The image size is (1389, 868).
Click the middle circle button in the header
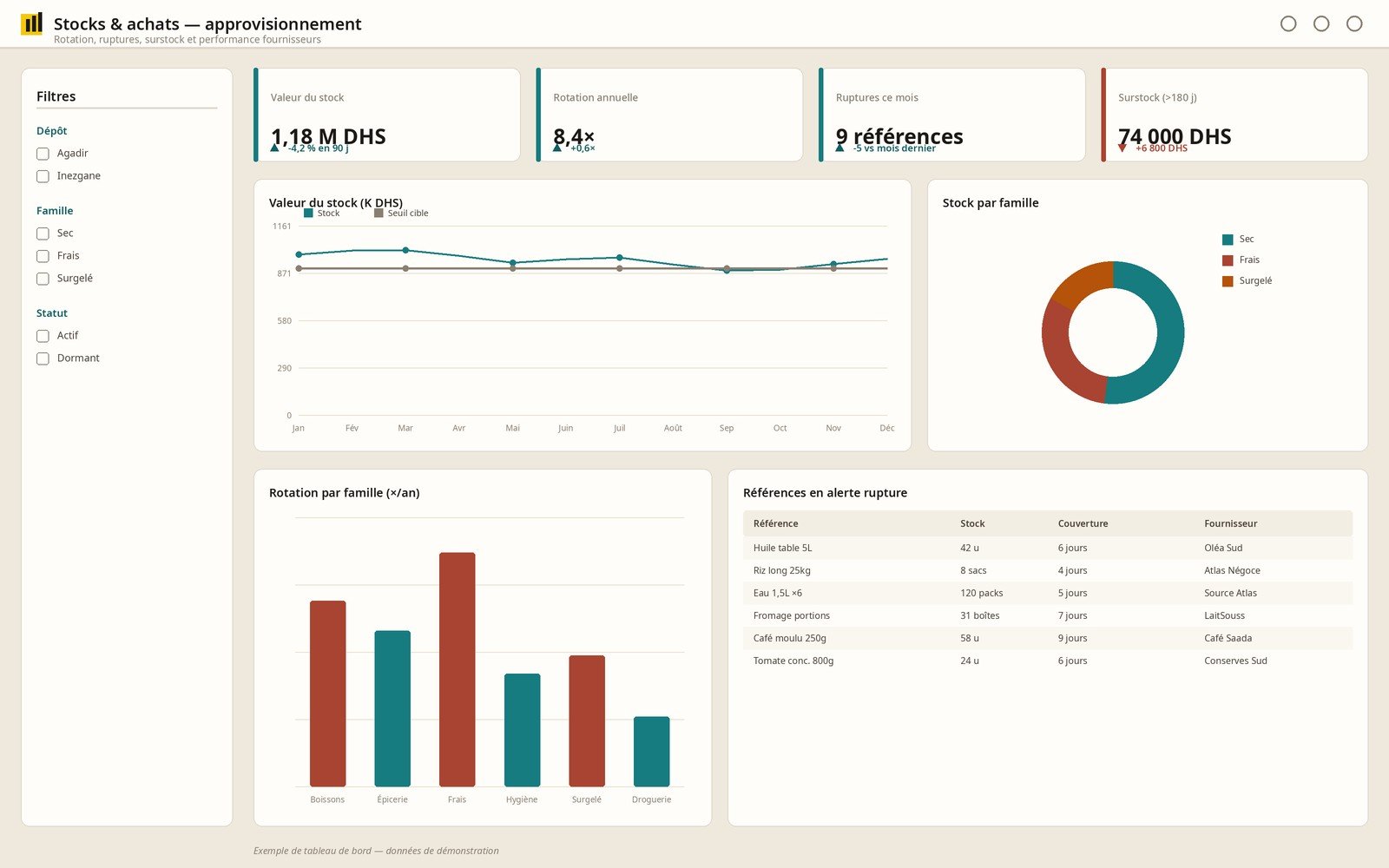click(1321, 23)
